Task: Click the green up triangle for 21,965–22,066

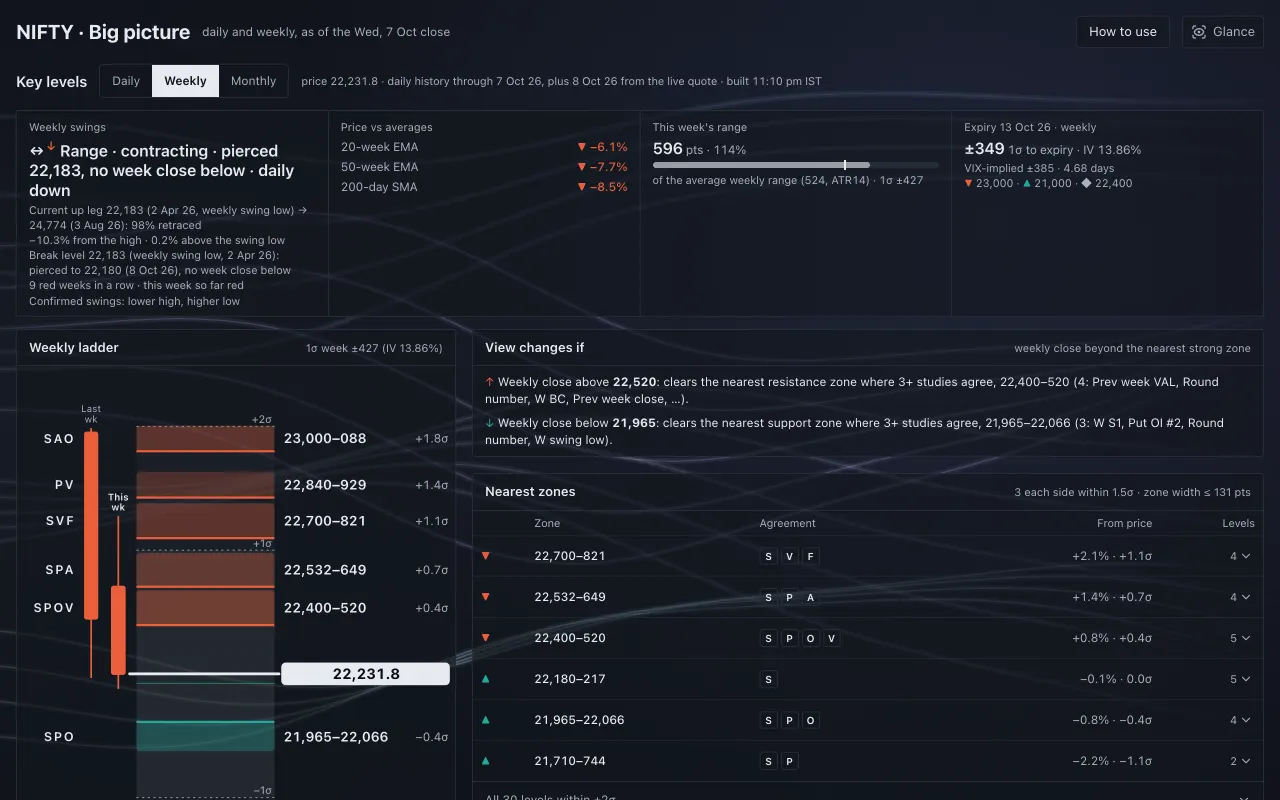Action: tap(486, 720)
